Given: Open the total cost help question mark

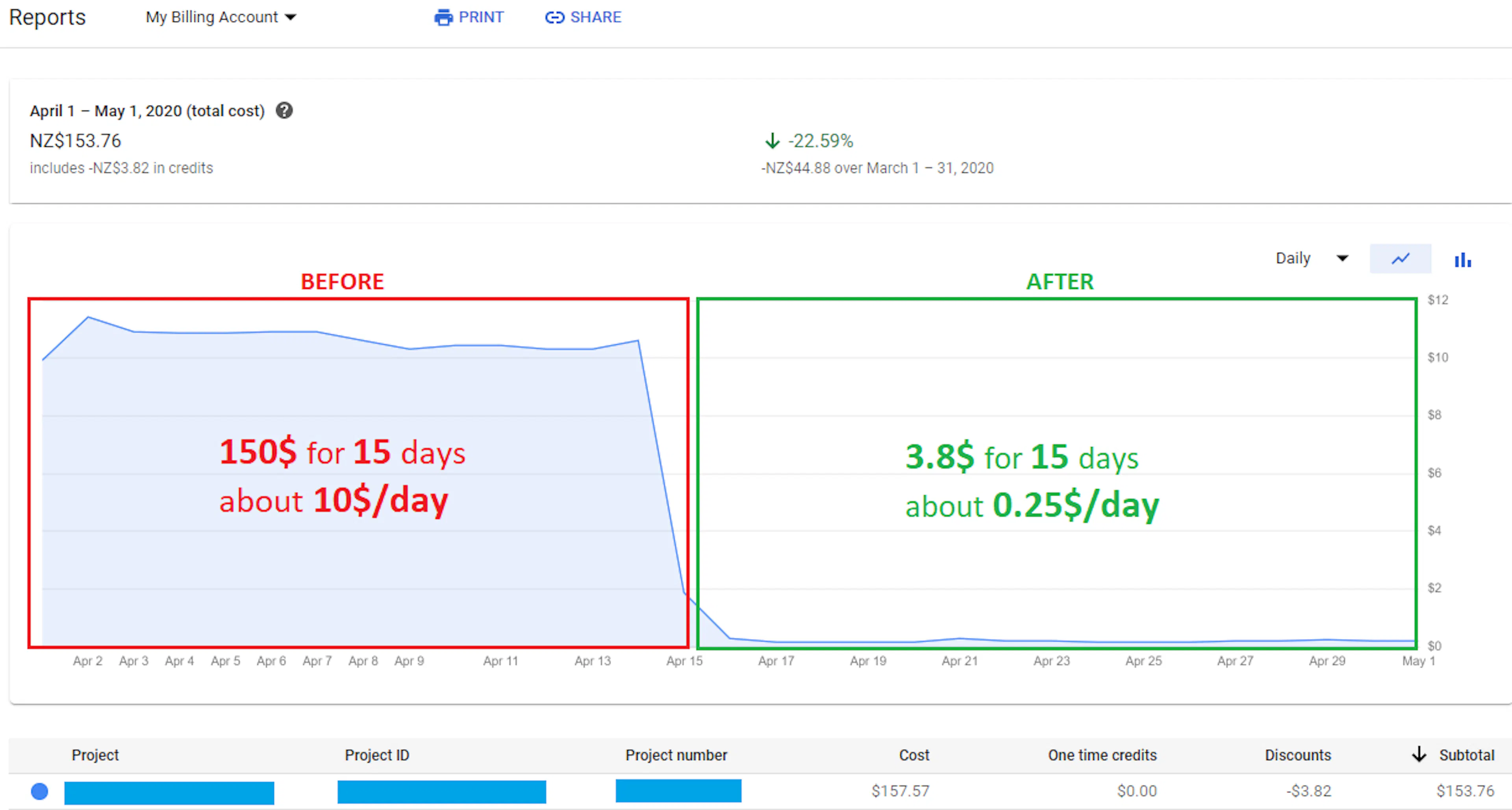Looking at the screenshot, I should tap(284, 110).
